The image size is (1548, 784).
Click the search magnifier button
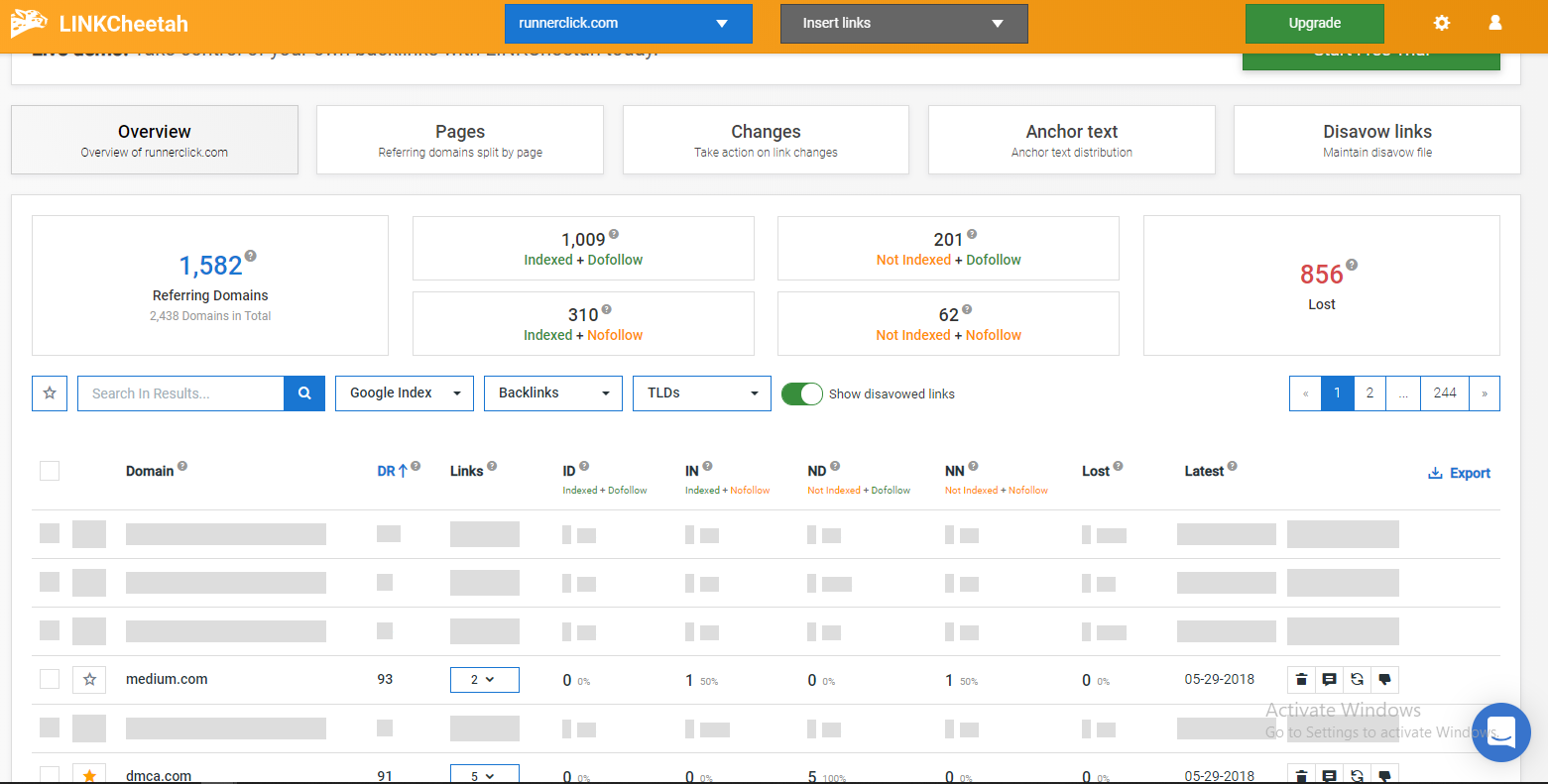coord(304,393)
